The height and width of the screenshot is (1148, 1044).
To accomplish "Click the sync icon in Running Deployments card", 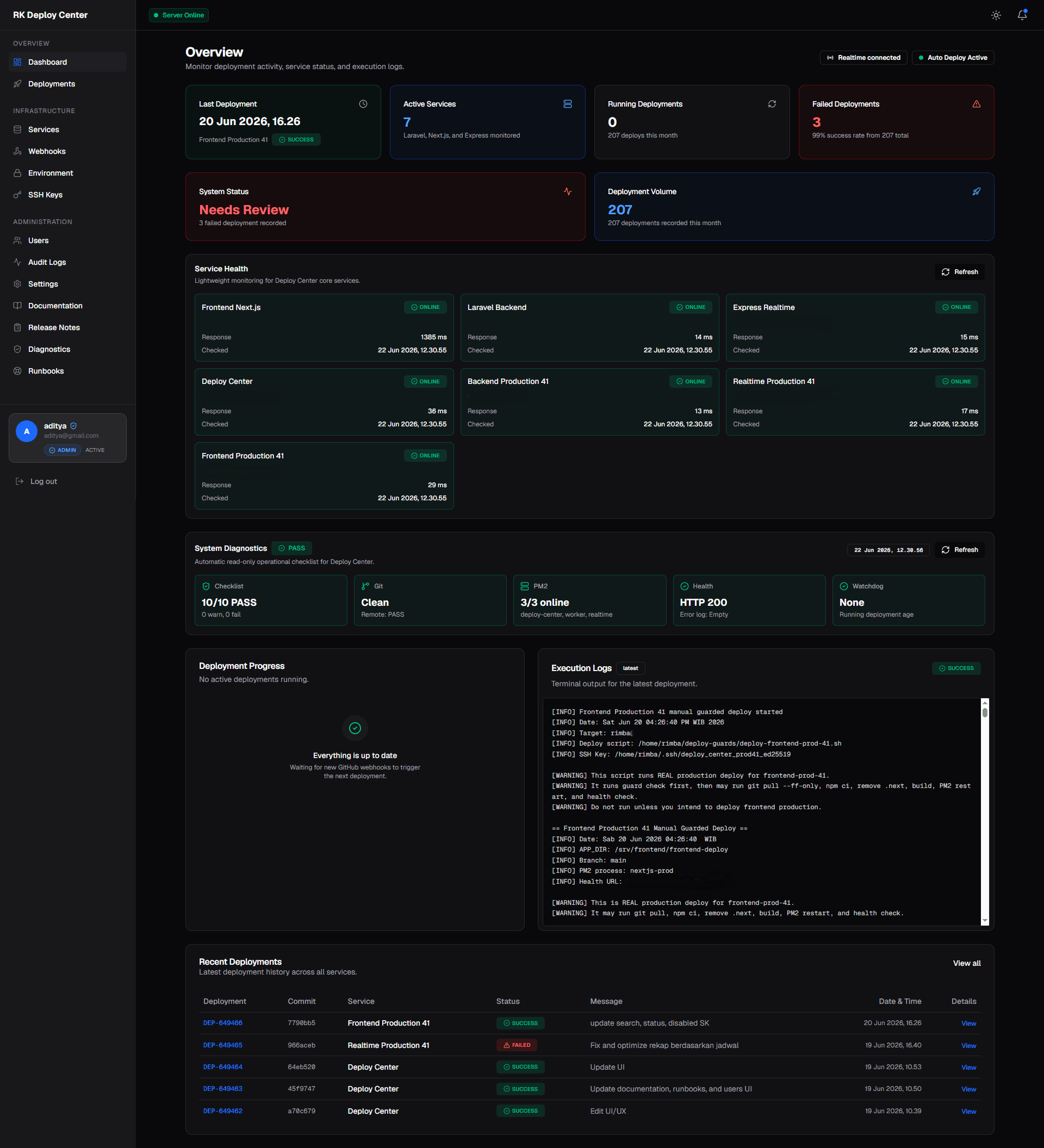I will 772,104.
